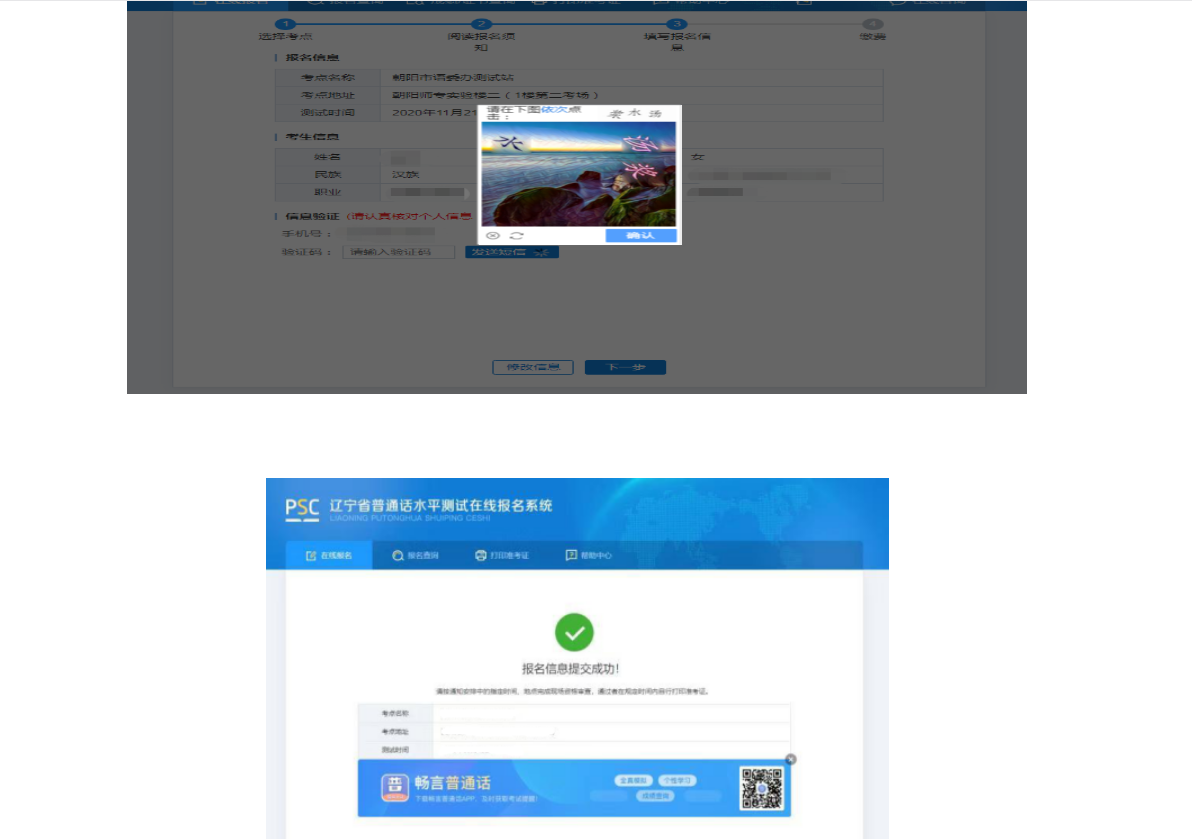
Task: Open the 在线报名 tab
Action: [x=329, y=556]
